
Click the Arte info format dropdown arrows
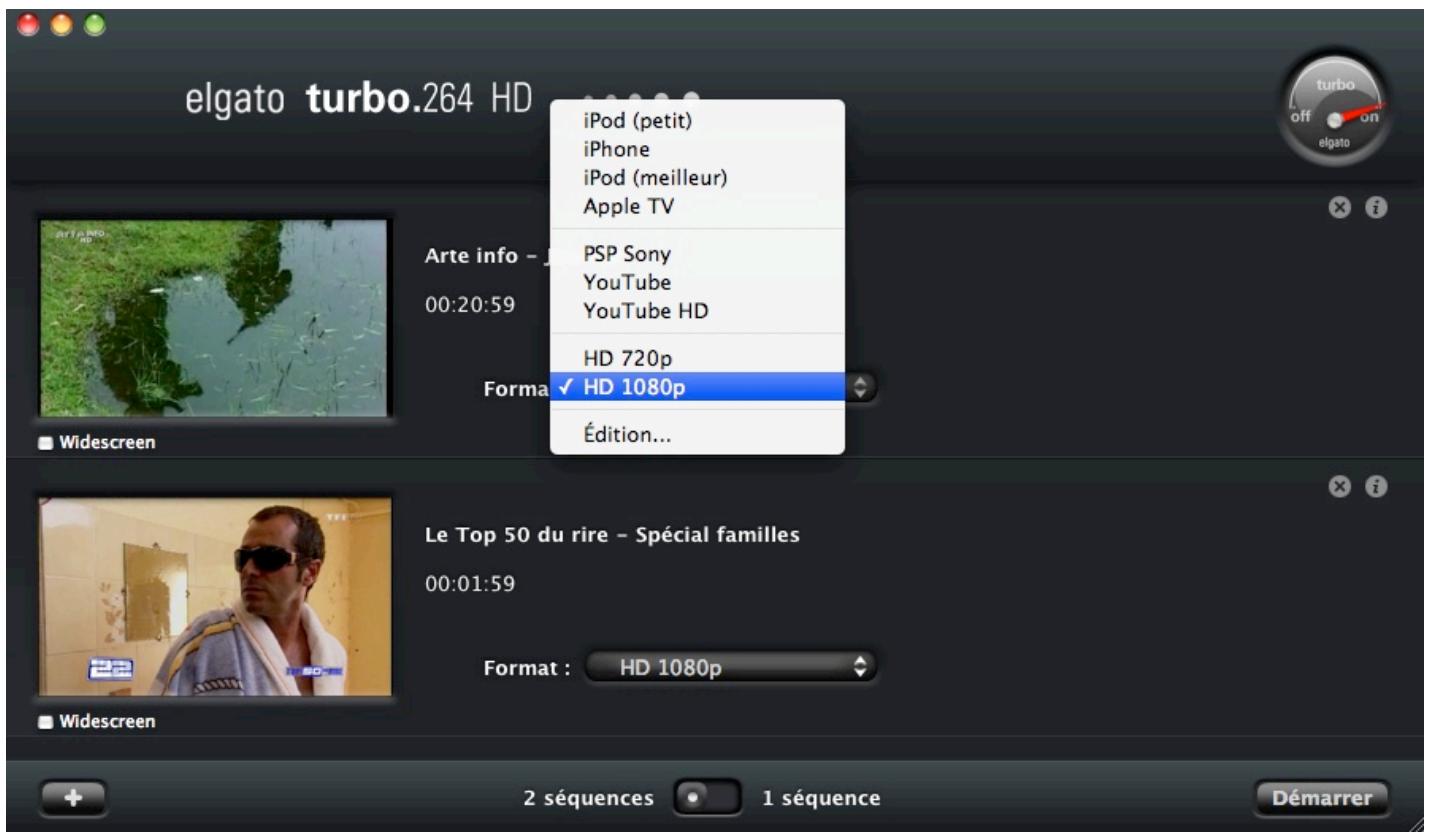coord(860,389)
